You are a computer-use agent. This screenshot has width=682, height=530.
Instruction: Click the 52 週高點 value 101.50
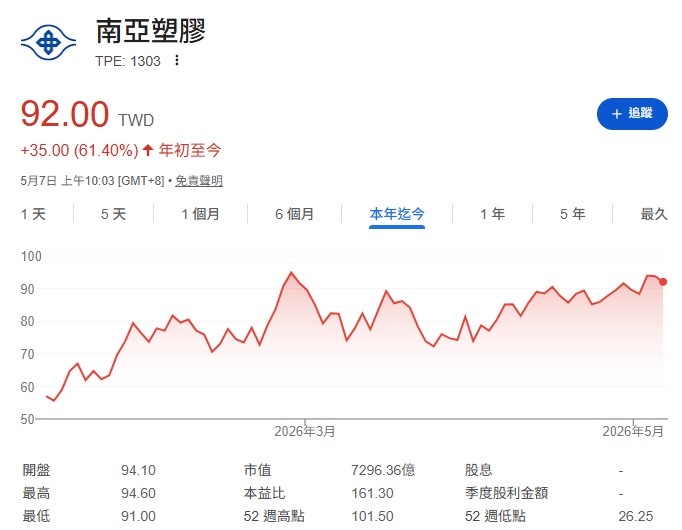372,516
